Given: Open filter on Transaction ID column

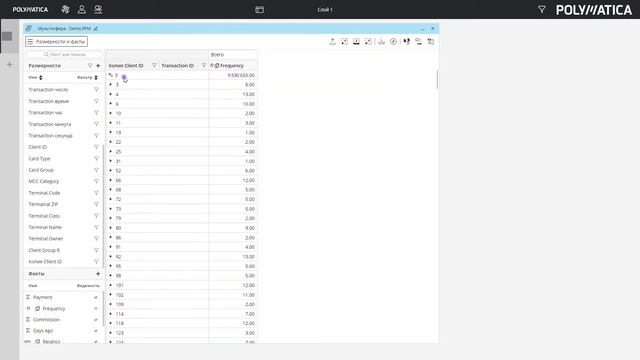Looking at the screenshot, I should pyautogui.click(x=204, y=66).
